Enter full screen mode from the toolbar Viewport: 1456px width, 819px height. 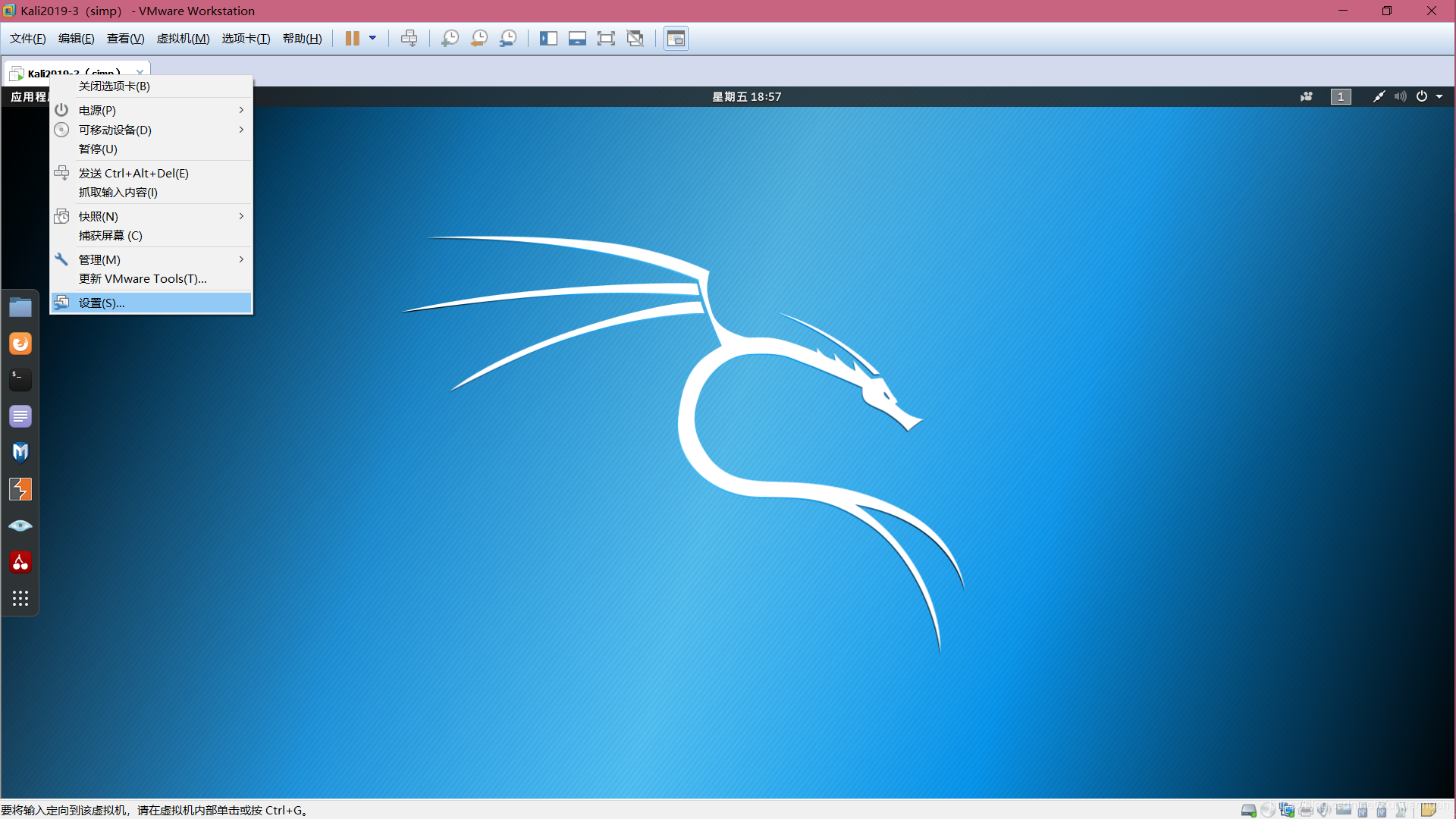click(606, 39)
